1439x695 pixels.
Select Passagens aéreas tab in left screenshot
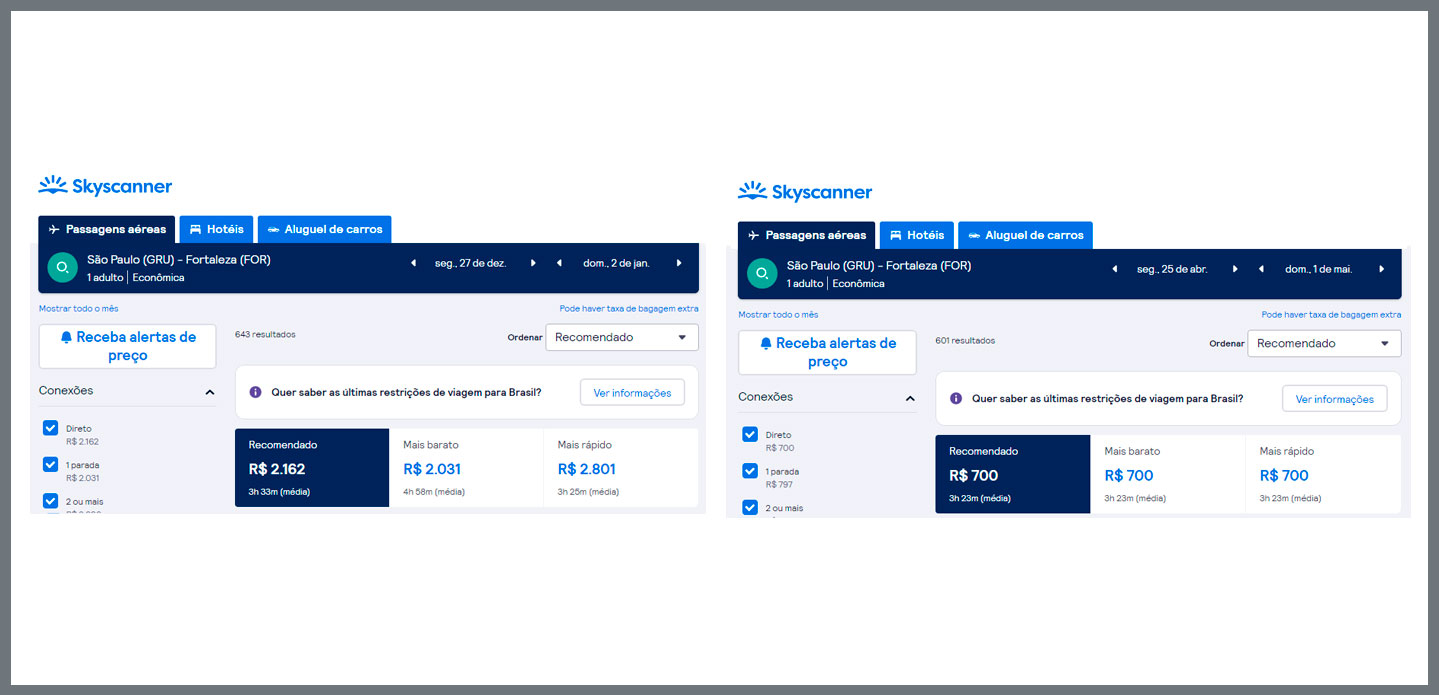point(107,229)
